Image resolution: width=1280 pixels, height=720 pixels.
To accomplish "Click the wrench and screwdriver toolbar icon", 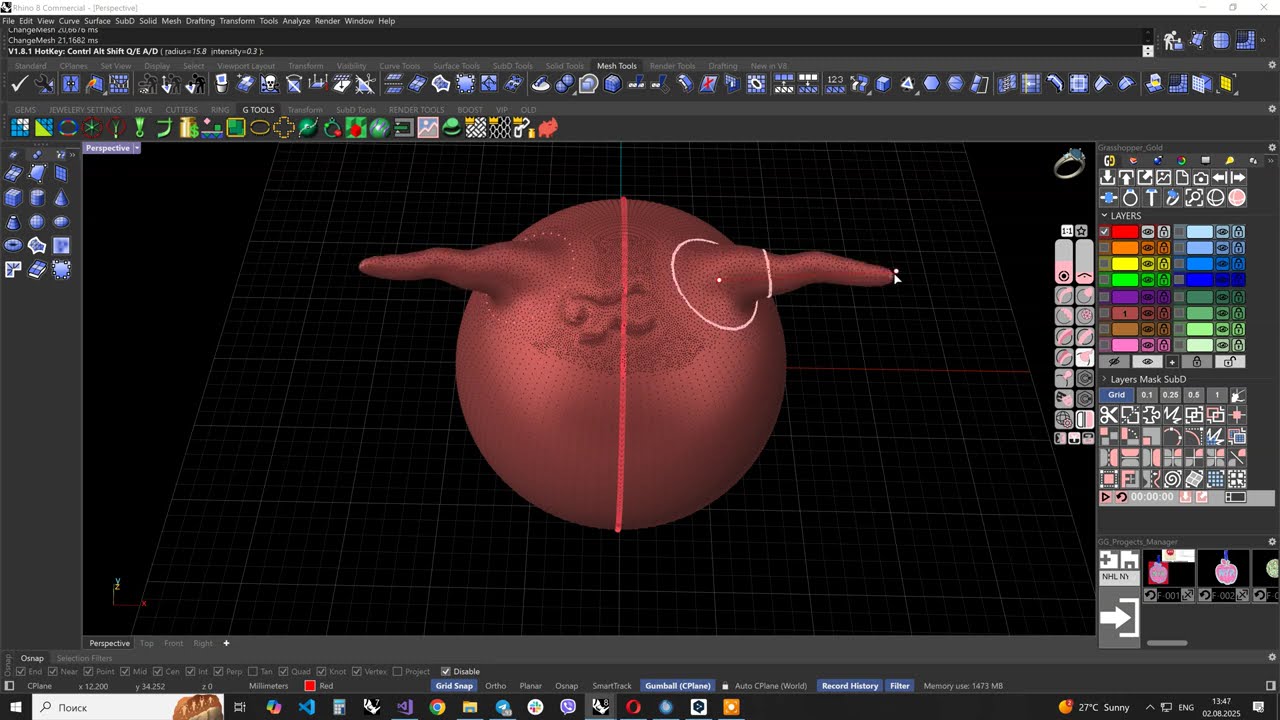I will tap(44, 84).
